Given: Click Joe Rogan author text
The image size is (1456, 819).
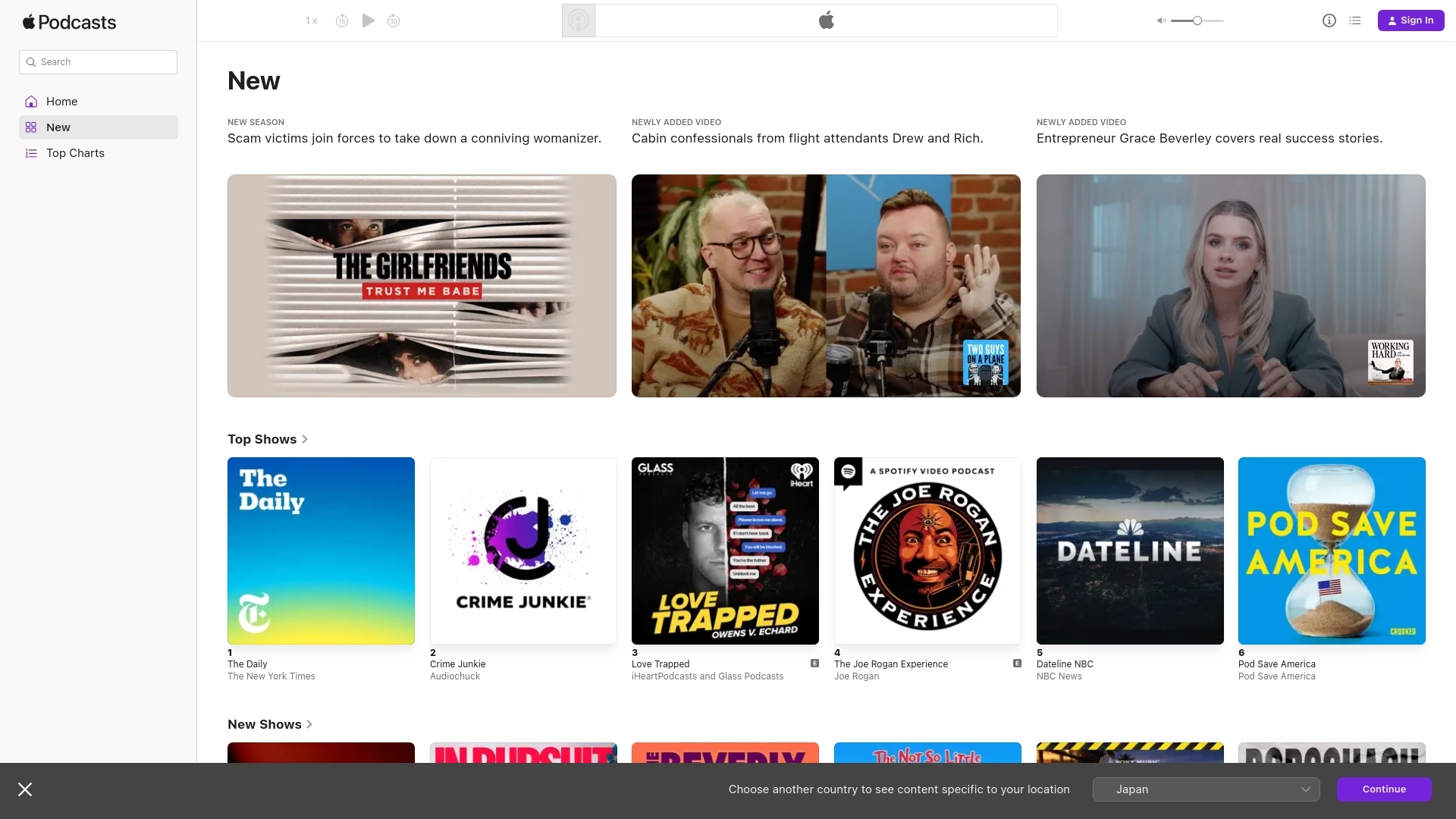Looking at the screenshot, I should click(x=857, y=676).
